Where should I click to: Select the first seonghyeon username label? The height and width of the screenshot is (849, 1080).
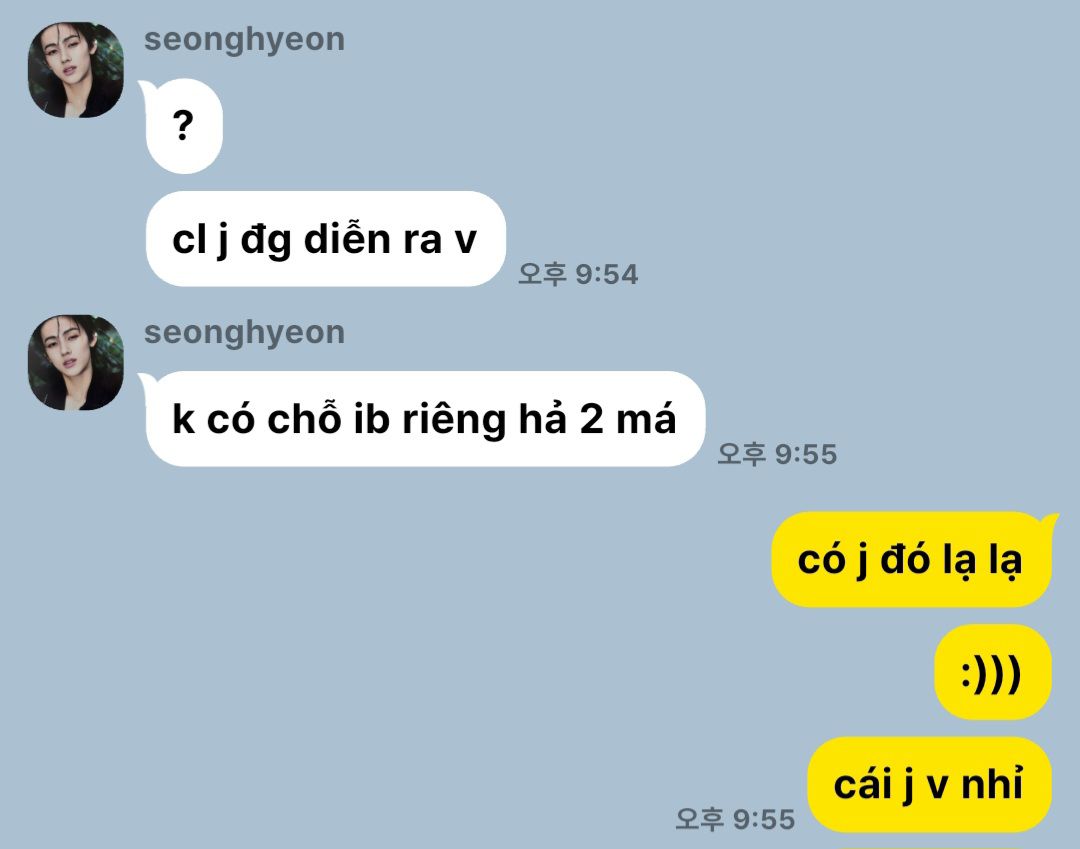click(244, 40)
